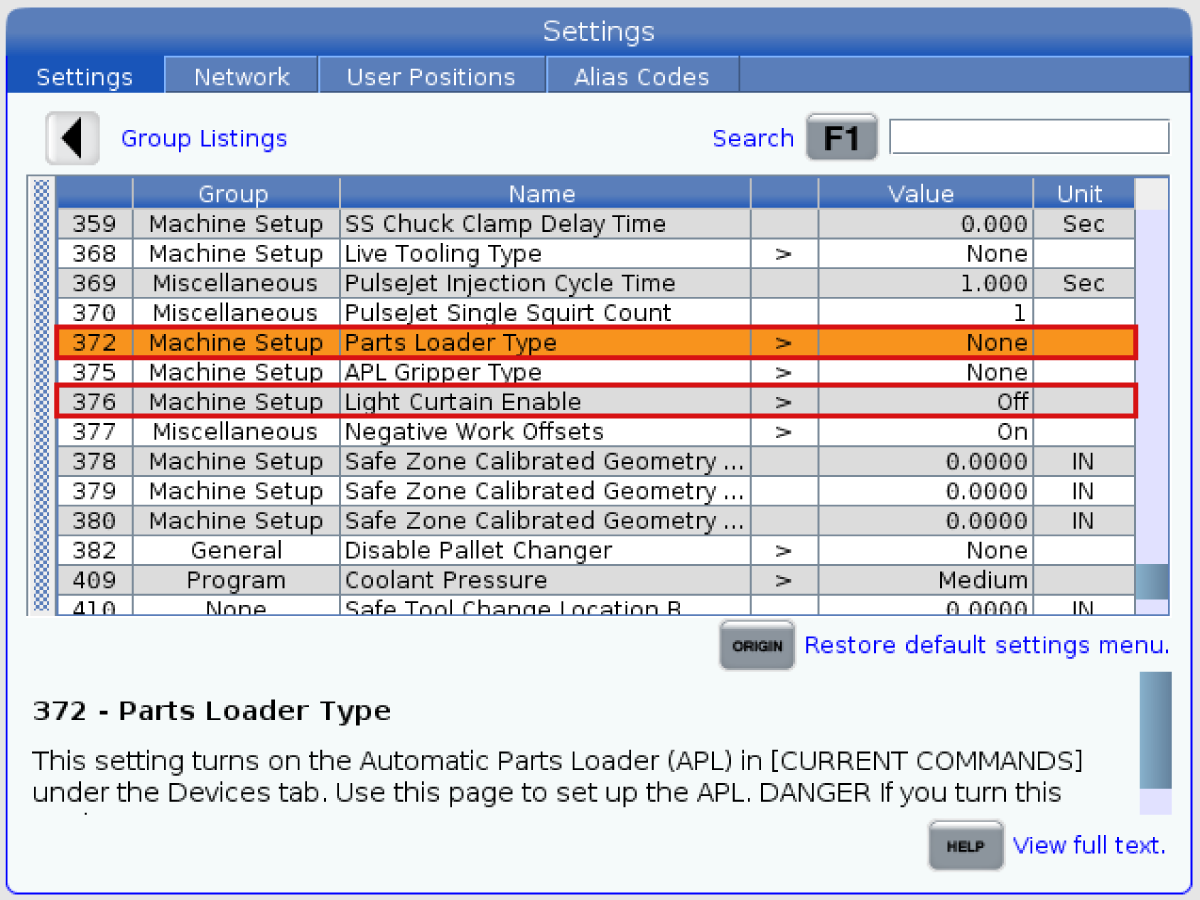Click the back arrow icon beside Group Listings
The height and width of the screenshot is (900, 1200).
(x=72, y=138)
